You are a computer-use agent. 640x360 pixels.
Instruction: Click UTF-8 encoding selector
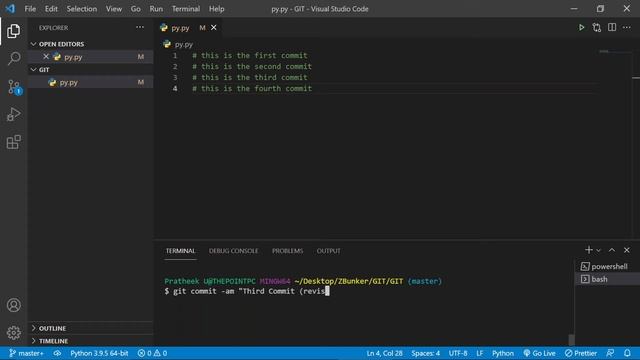click(458, 353)
